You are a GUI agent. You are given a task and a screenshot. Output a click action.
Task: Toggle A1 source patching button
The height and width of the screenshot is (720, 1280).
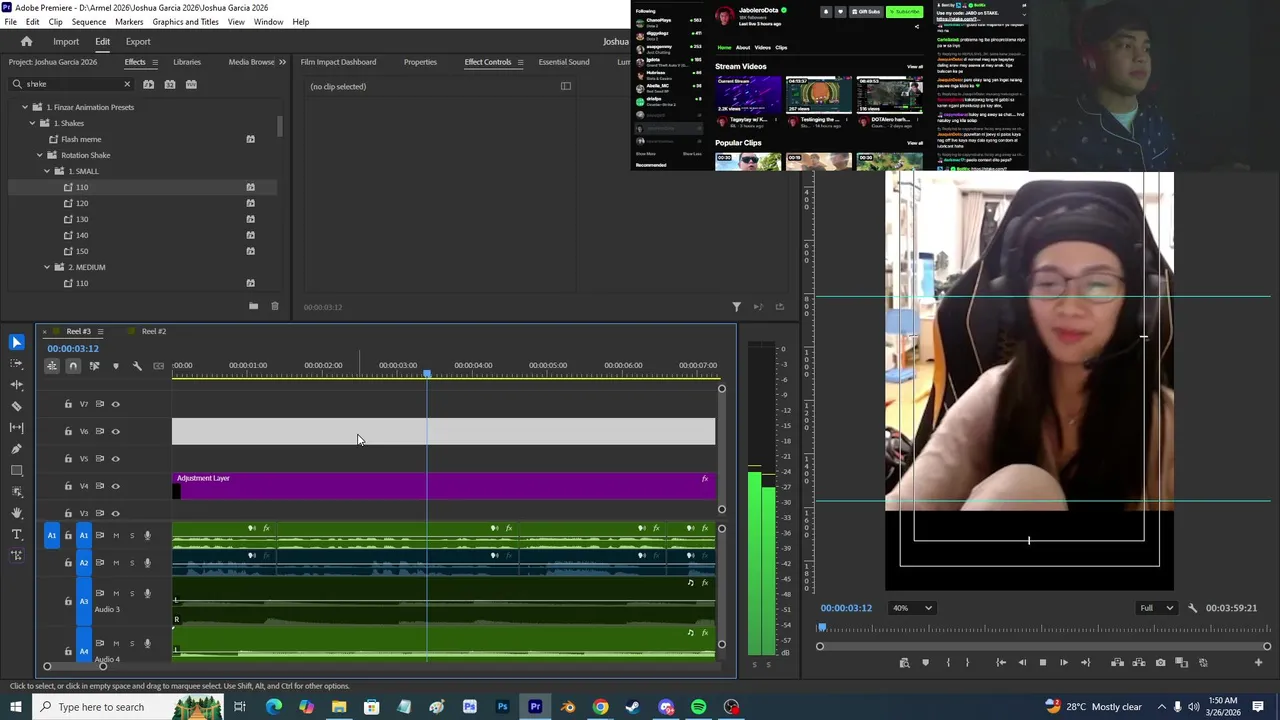tap(52, 536)
